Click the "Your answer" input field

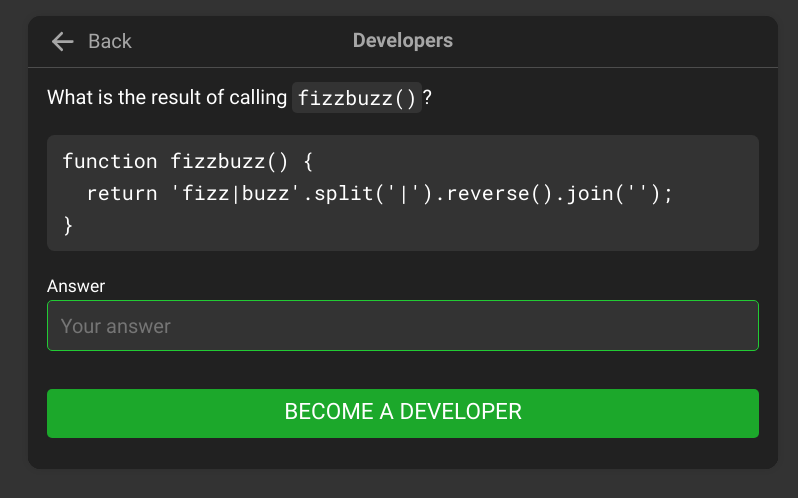[x=402, y=326]
